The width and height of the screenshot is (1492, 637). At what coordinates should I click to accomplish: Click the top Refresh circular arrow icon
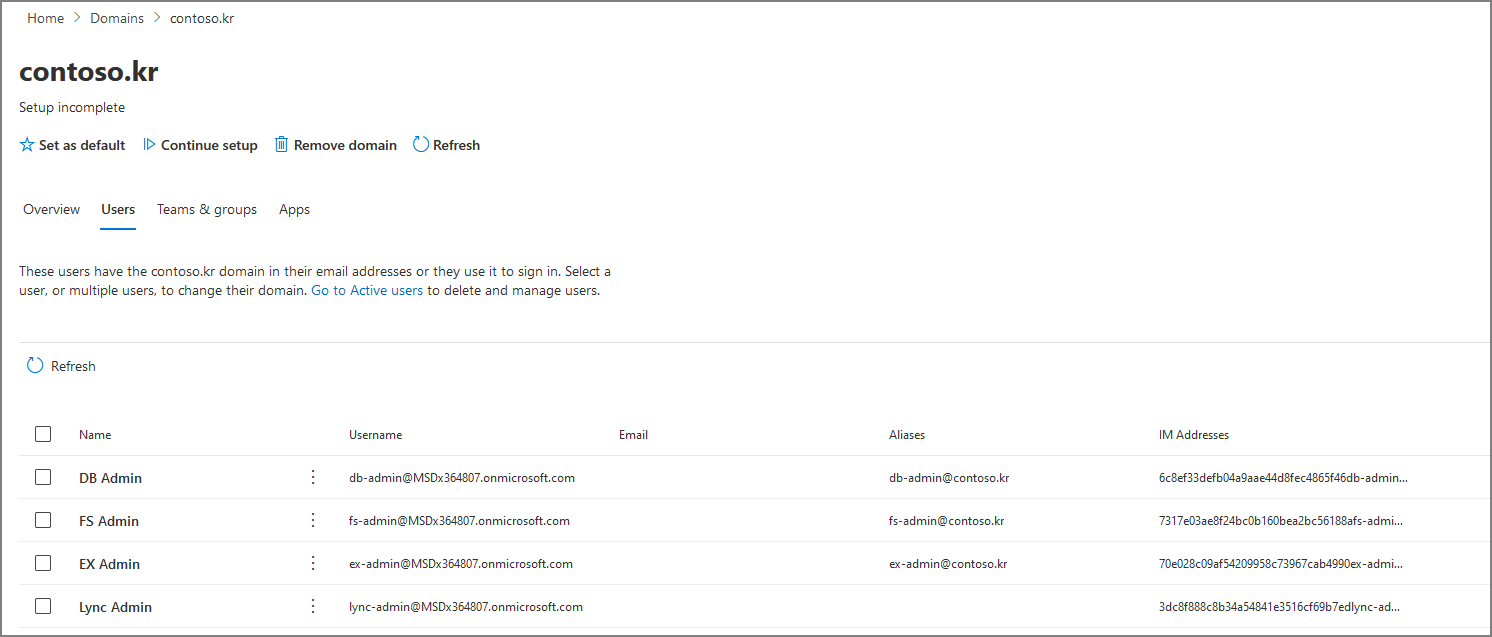click(421, 145)
